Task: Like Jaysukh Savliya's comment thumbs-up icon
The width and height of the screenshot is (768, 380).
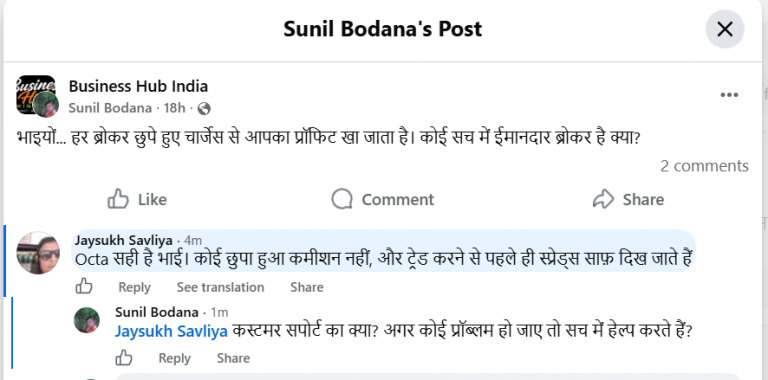Action: click(x=84, y=286)
